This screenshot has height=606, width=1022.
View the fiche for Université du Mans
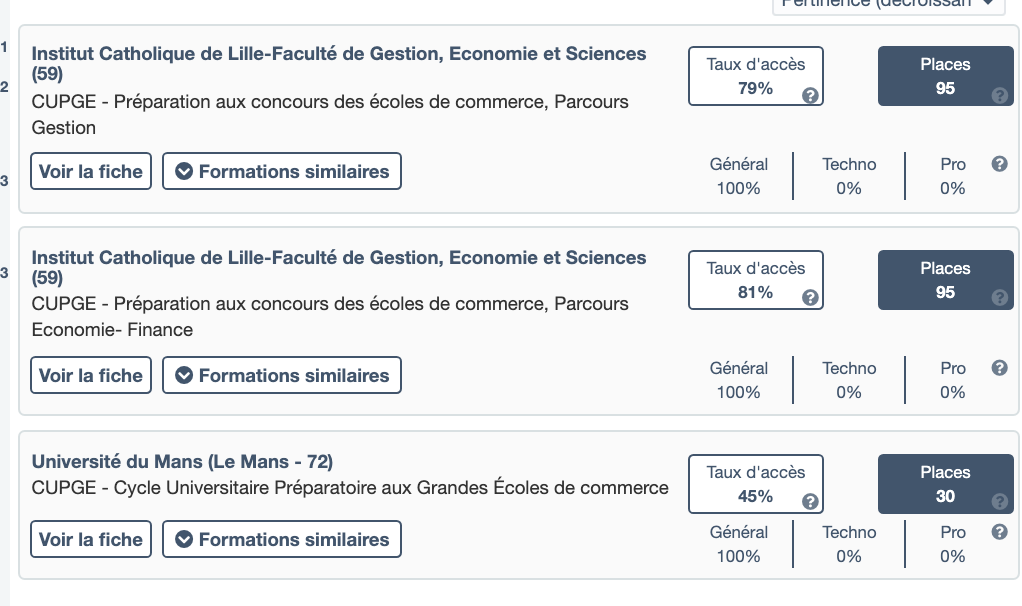pos(91,539)
